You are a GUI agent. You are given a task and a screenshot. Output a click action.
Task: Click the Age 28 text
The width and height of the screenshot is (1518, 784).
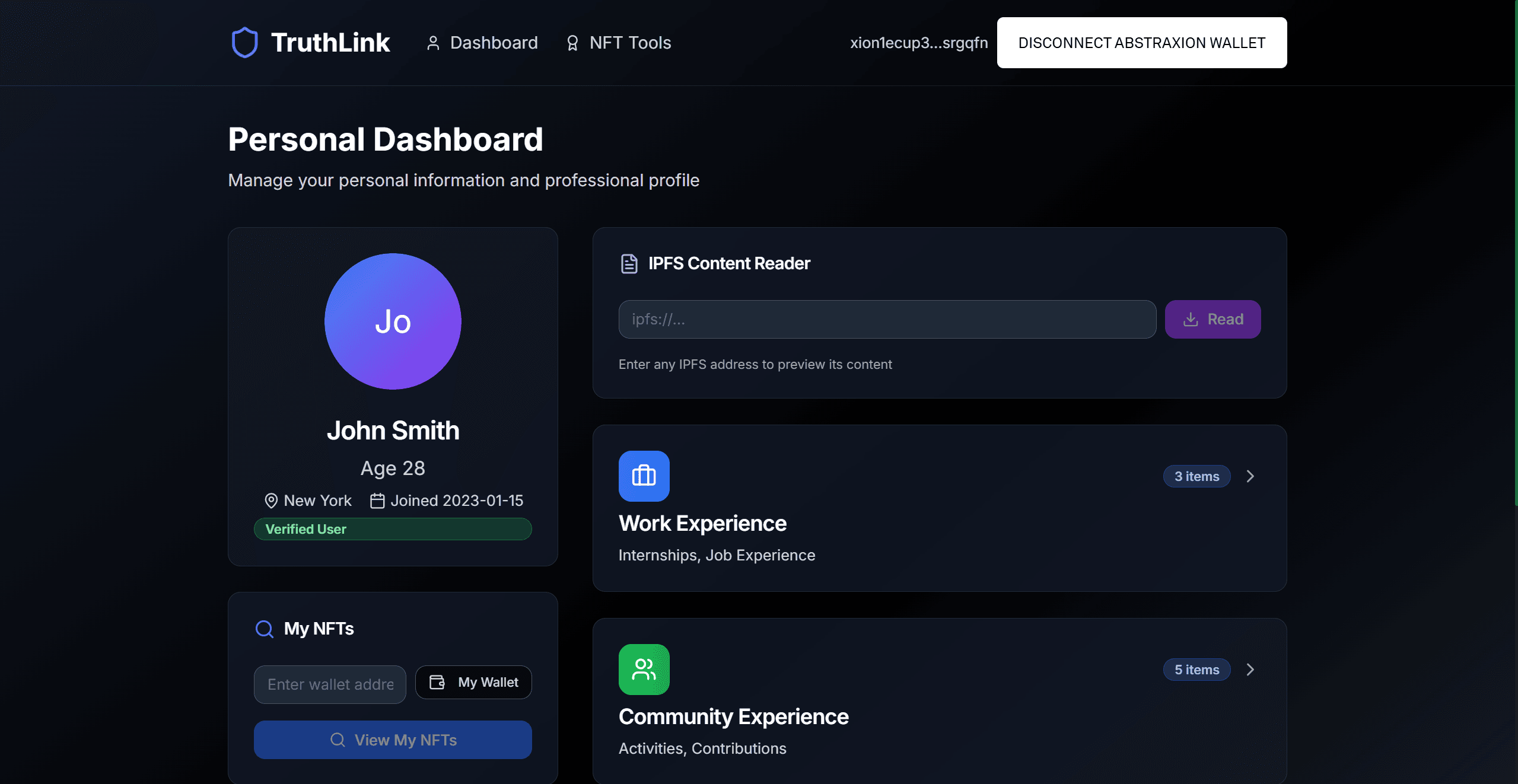(393, 469)
